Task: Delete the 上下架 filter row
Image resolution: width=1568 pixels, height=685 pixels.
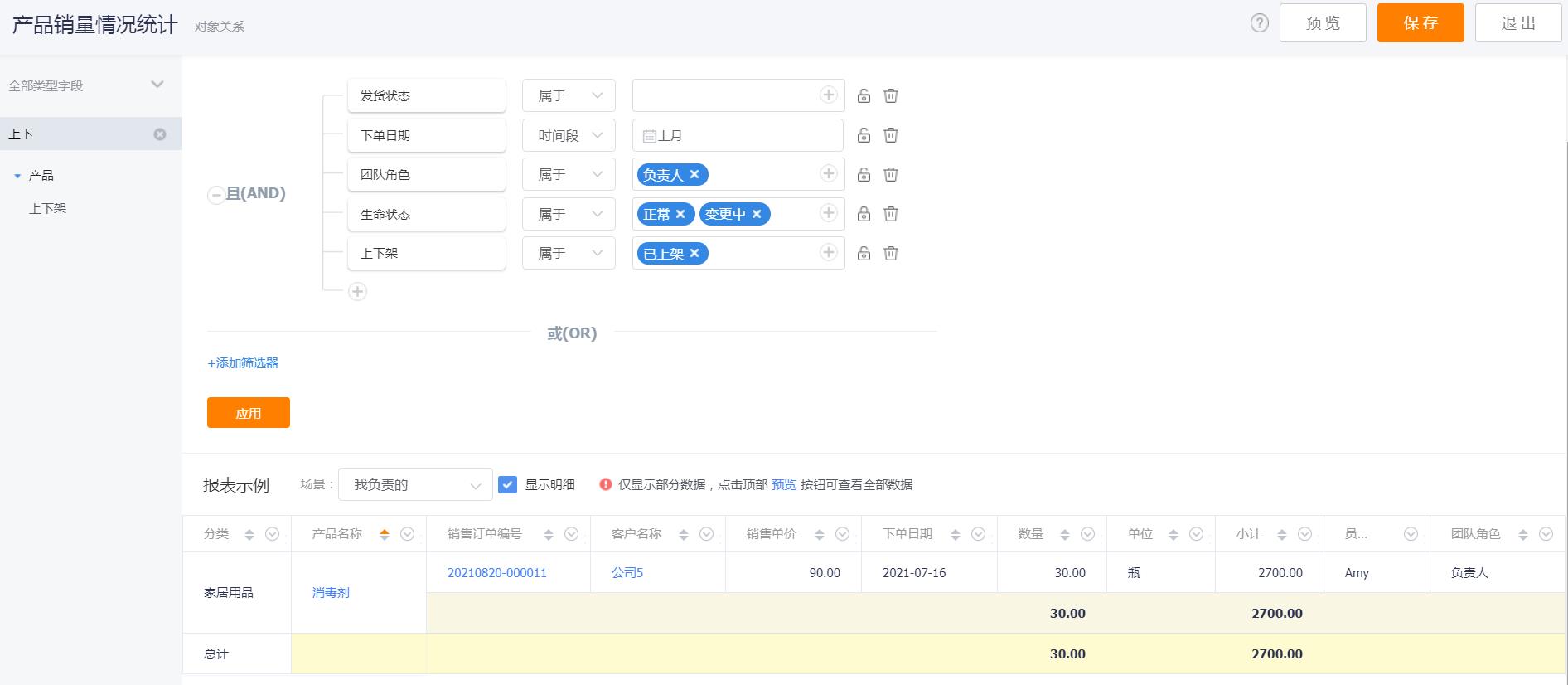Action: pyautogui.click(x=891, y=253)
